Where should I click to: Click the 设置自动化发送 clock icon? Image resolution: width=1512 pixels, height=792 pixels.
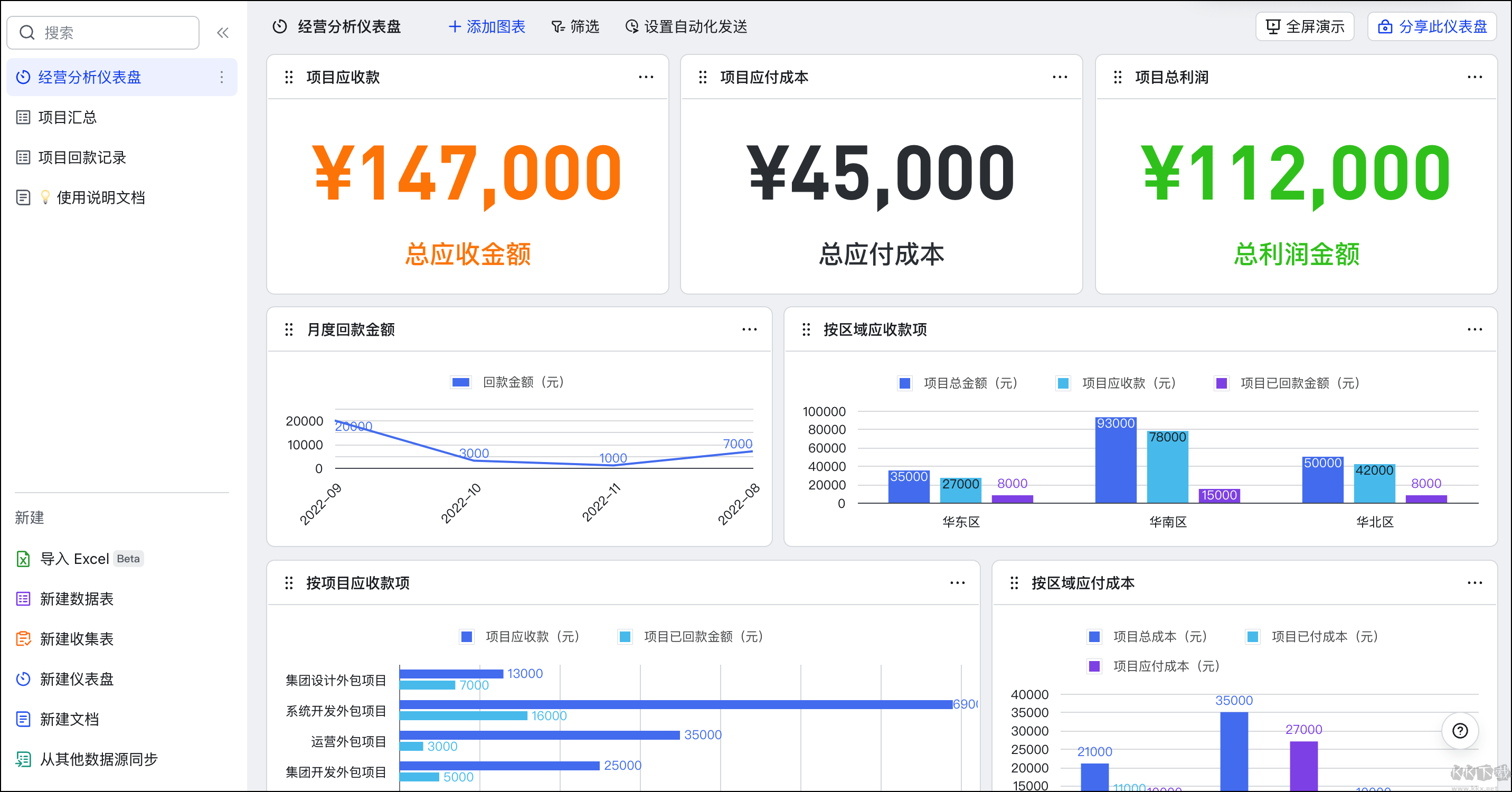tap(631, 26)
